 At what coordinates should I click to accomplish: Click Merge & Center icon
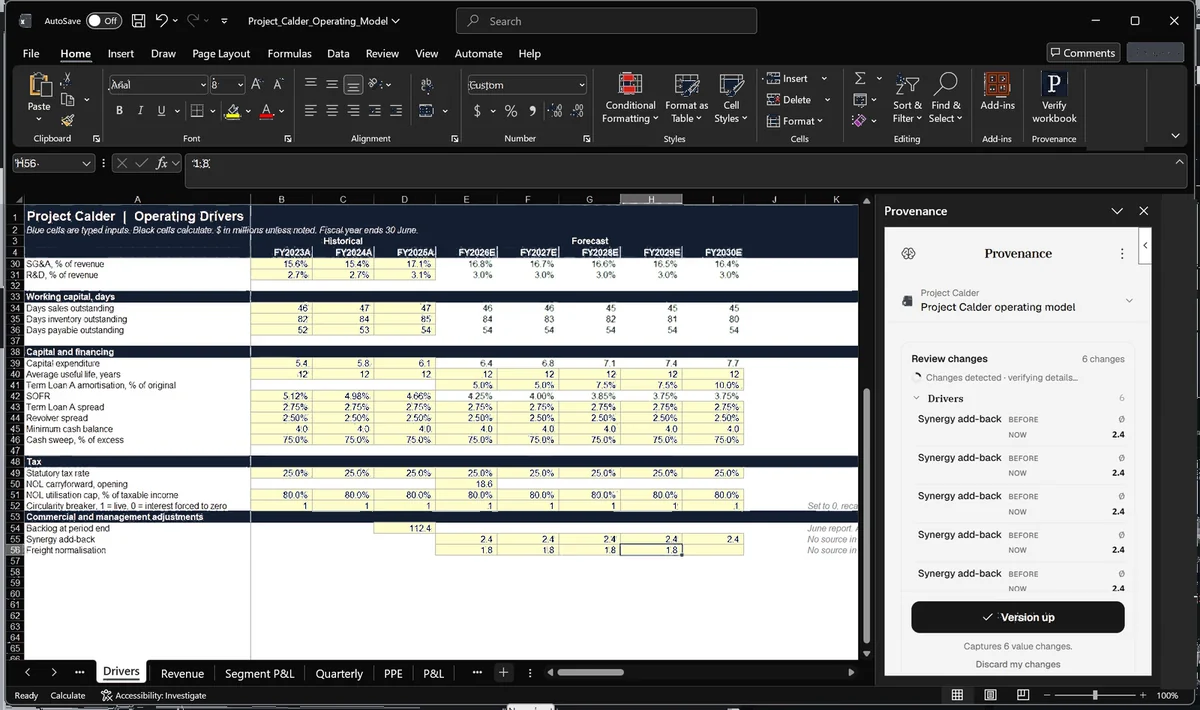tap(426, 111)
